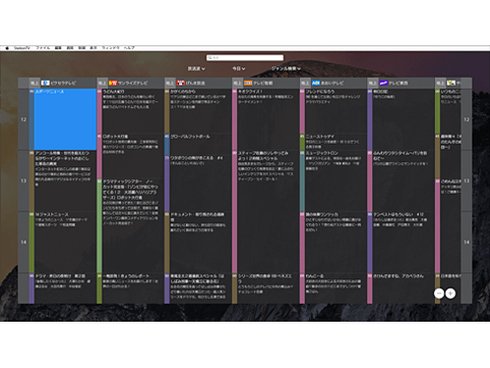490x368 pixels.
Task: Open the 今日 date dropdown
Action: click(x=239, y=69)
